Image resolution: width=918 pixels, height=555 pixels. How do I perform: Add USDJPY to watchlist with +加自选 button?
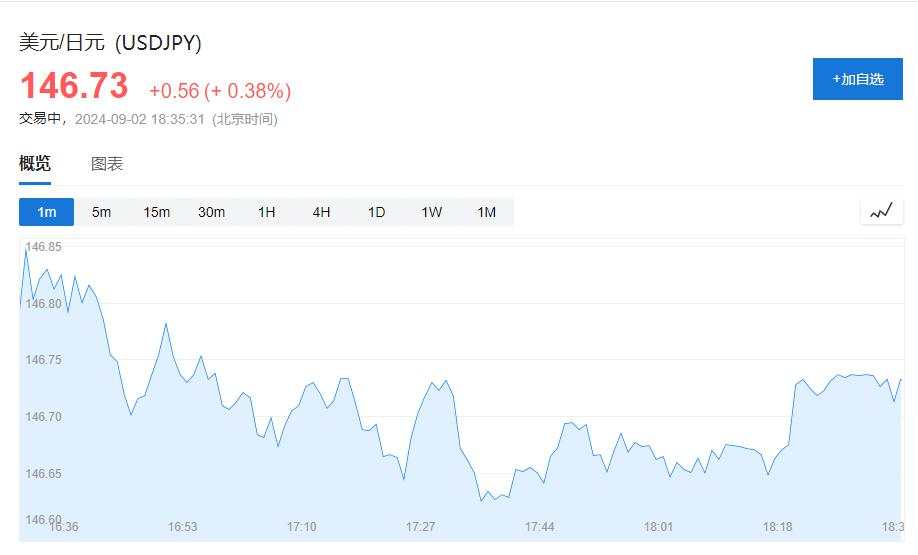(x=858, y=79)
